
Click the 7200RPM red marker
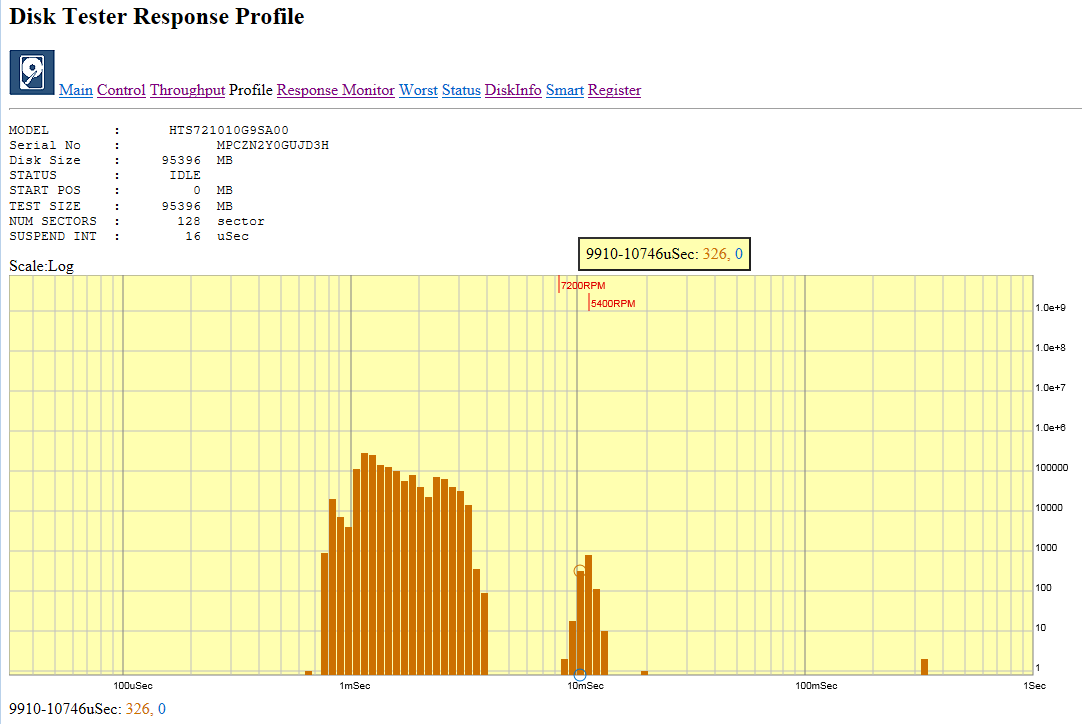coord(581,286)
